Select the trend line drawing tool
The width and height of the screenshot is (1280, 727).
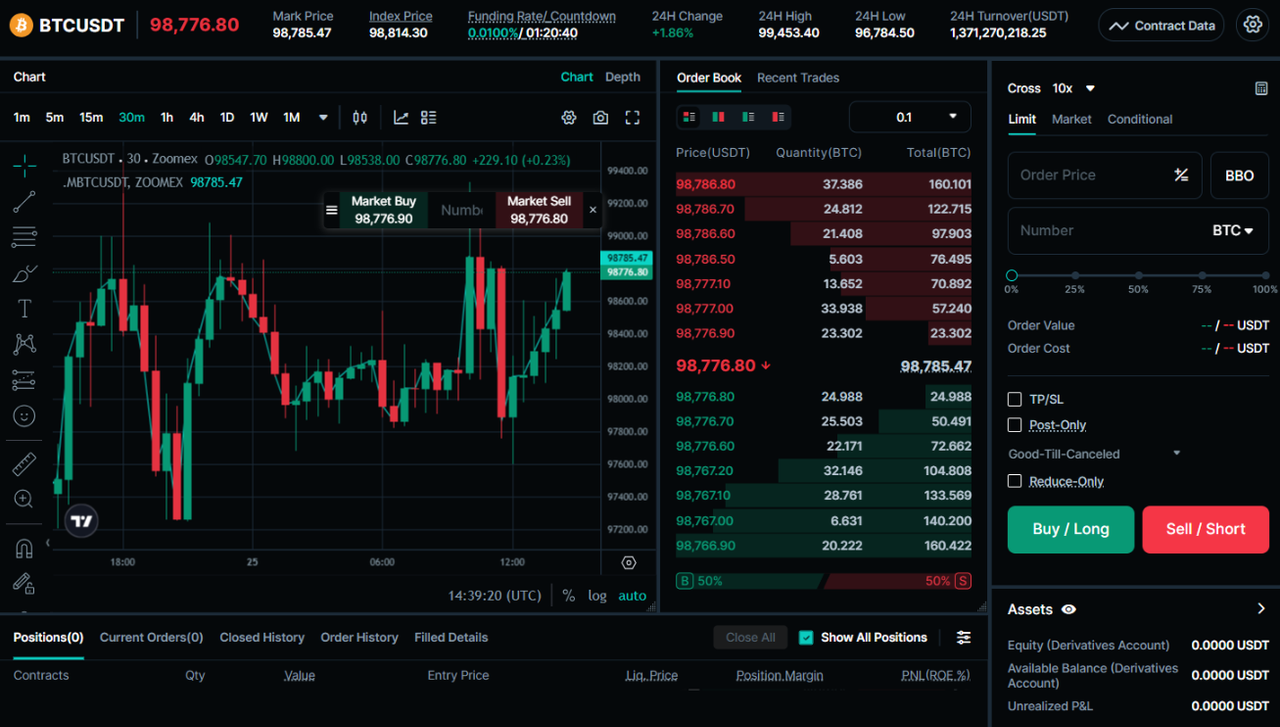point(25,201)
